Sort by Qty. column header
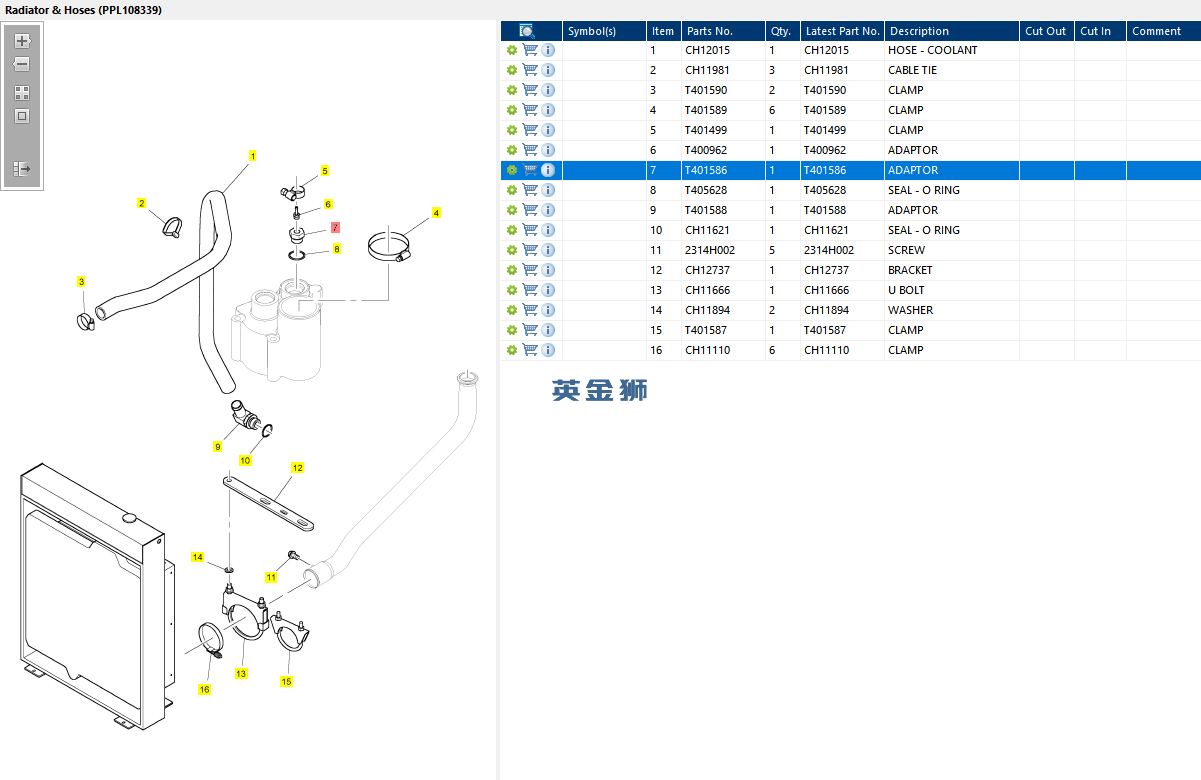1201x780 pixels. point(783,31)
